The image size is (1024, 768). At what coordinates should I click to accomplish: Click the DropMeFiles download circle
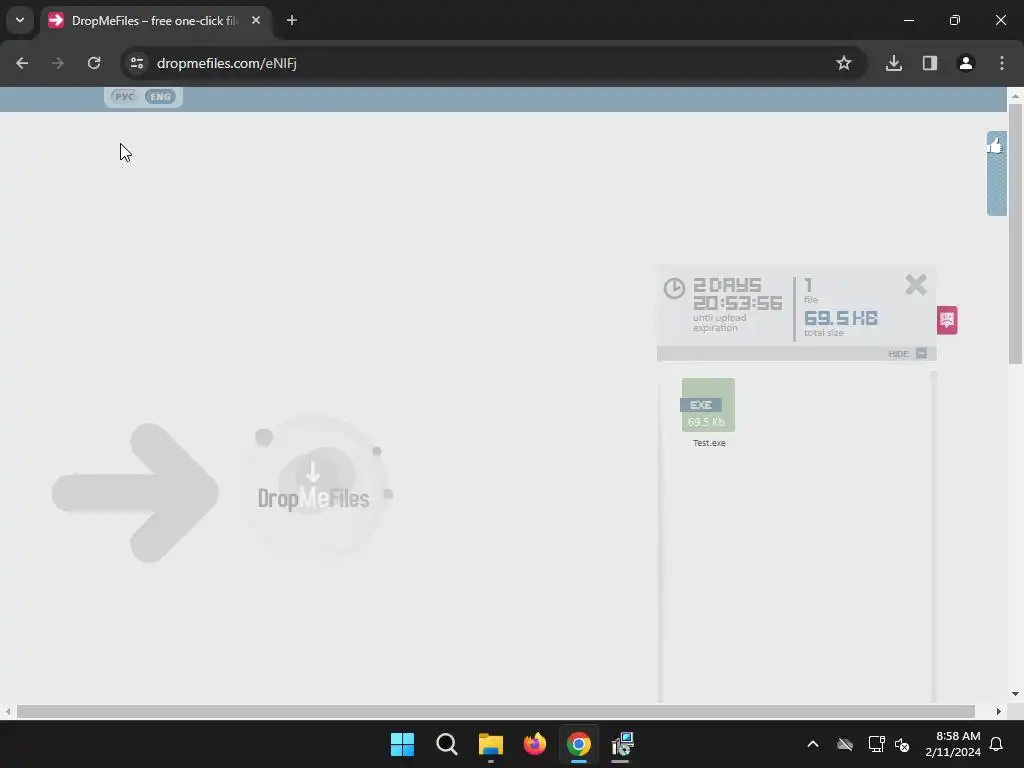pyautogui.click(x=315, y=490)
